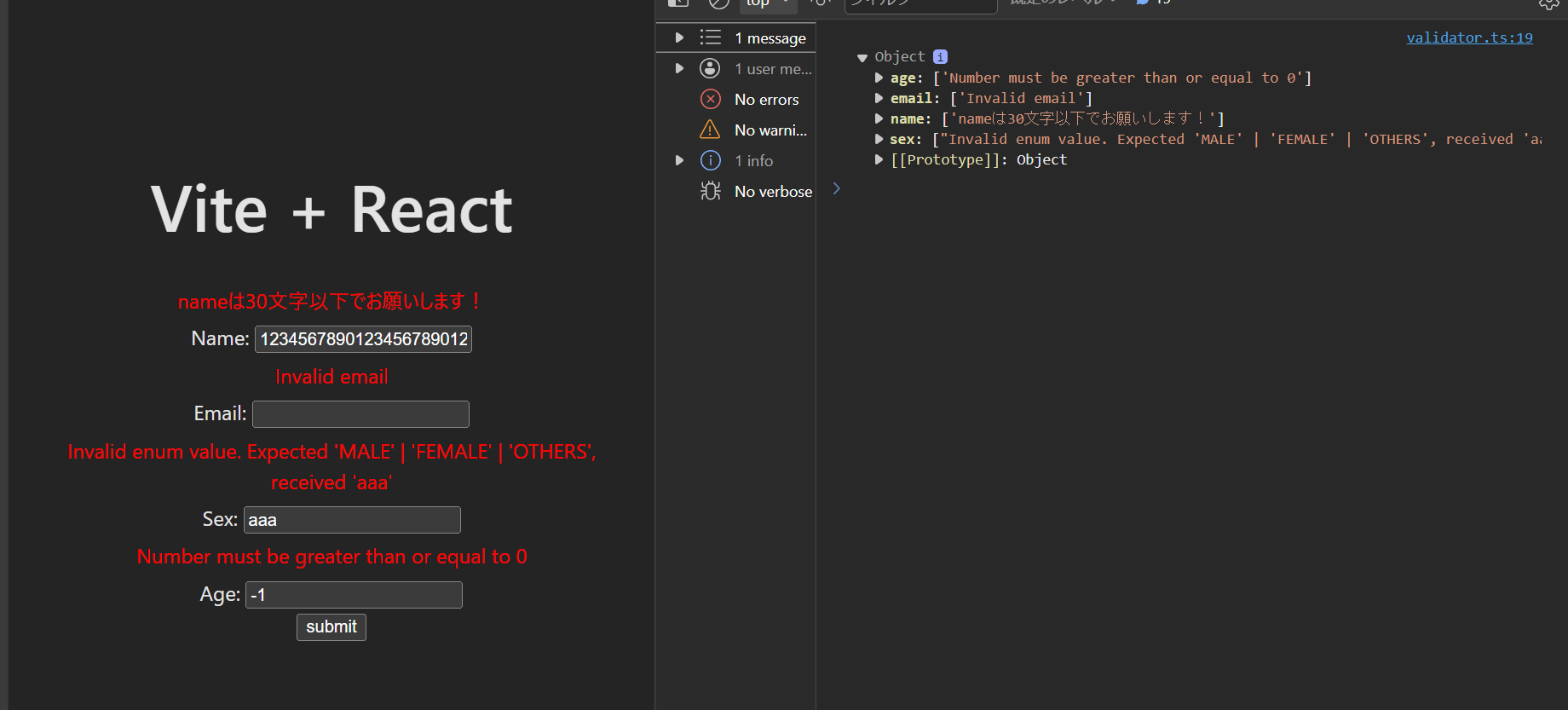Expand the '1 message' sidebar group
This screenshot has height=710, width=1568.
679,38
